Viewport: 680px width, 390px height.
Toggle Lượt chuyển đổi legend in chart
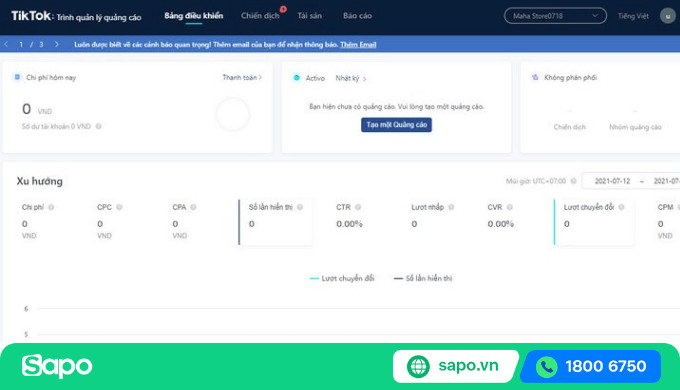pos(342,278)
